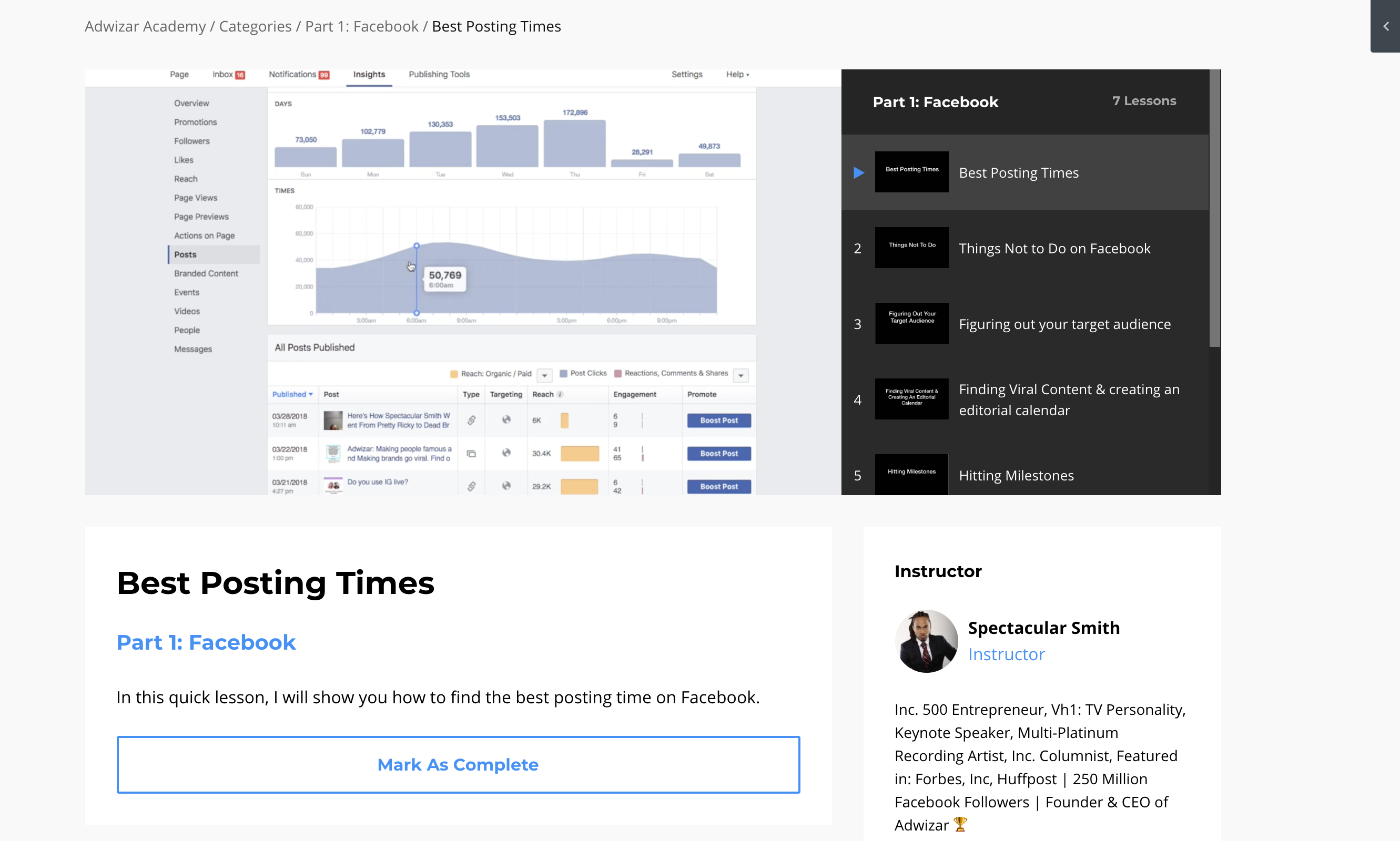
Task: Select the Hitting Milestones lesson title
Action: [1016, 476]
